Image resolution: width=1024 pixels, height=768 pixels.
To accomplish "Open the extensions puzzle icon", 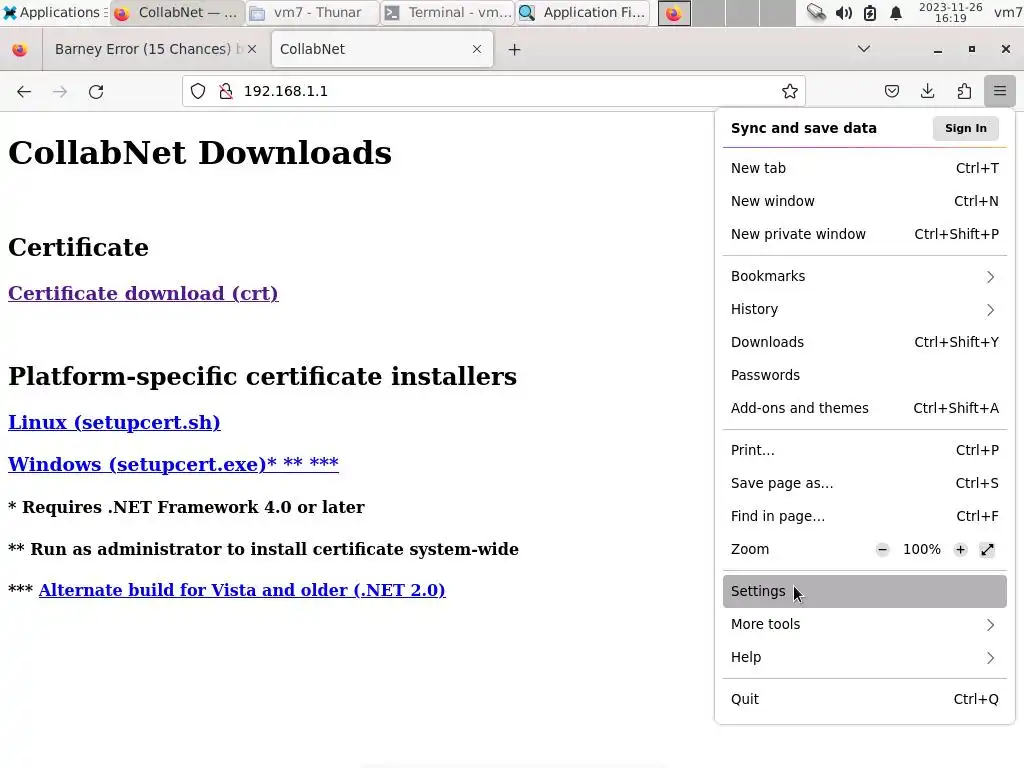I will coord(964,91).
